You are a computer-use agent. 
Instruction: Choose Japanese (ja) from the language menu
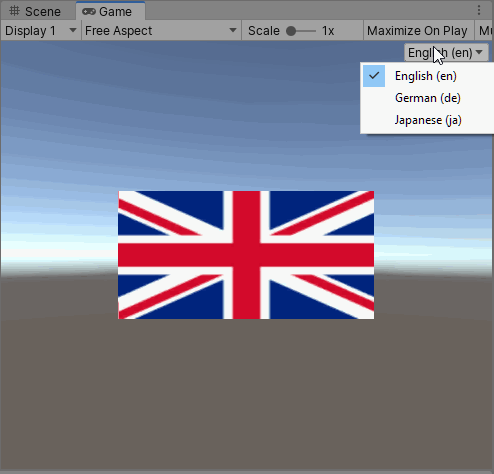(x=427, y=120)
